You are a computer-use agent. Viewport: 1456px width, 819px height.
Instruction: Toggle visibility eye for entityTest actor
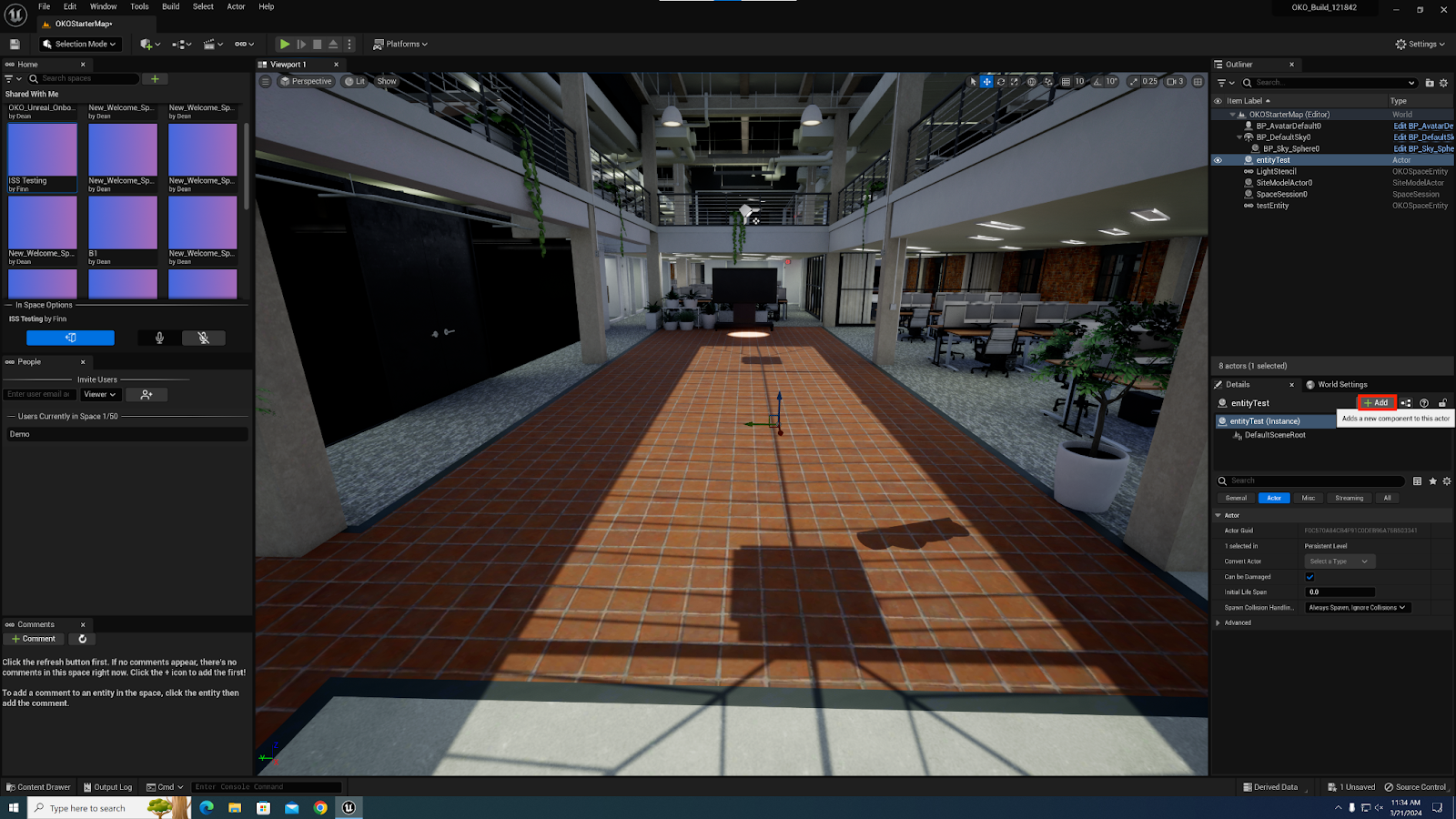[x=1218, y=160]
